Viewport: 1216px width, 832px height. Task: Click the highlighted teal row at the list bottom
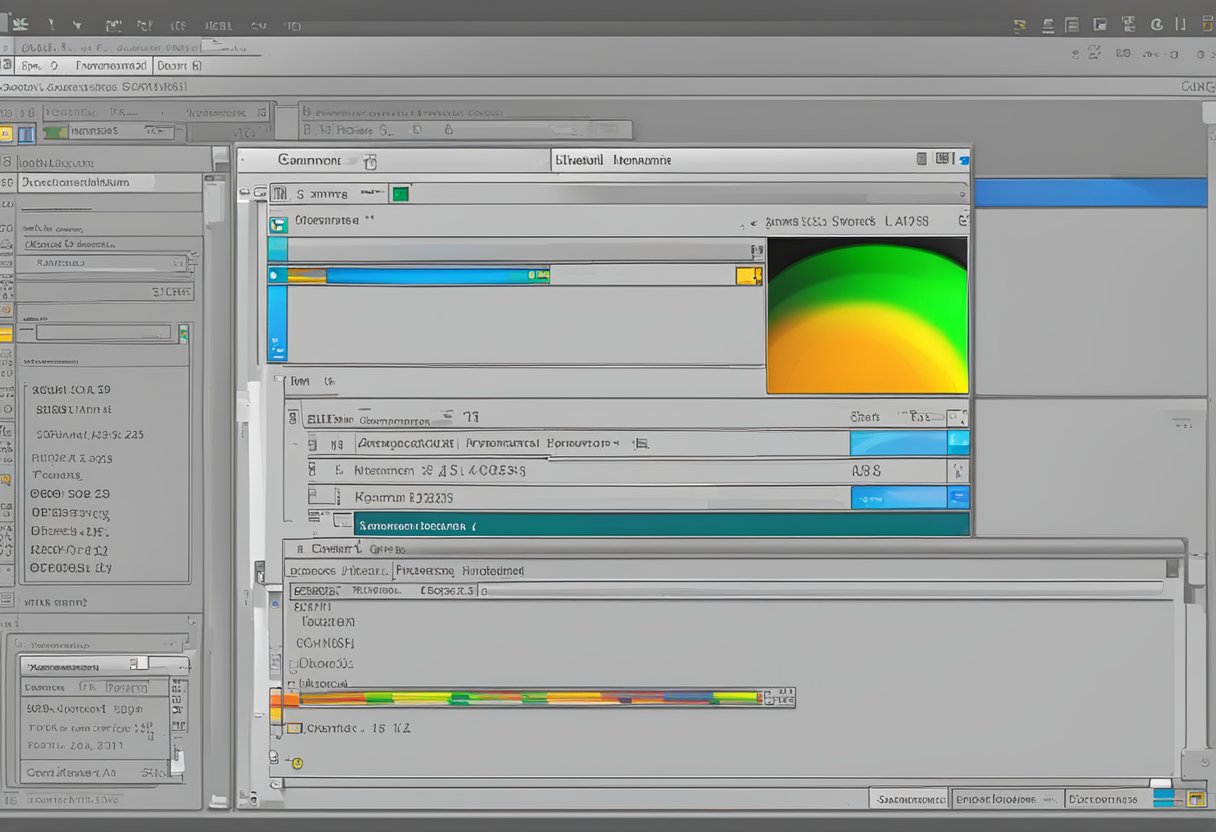660,524
